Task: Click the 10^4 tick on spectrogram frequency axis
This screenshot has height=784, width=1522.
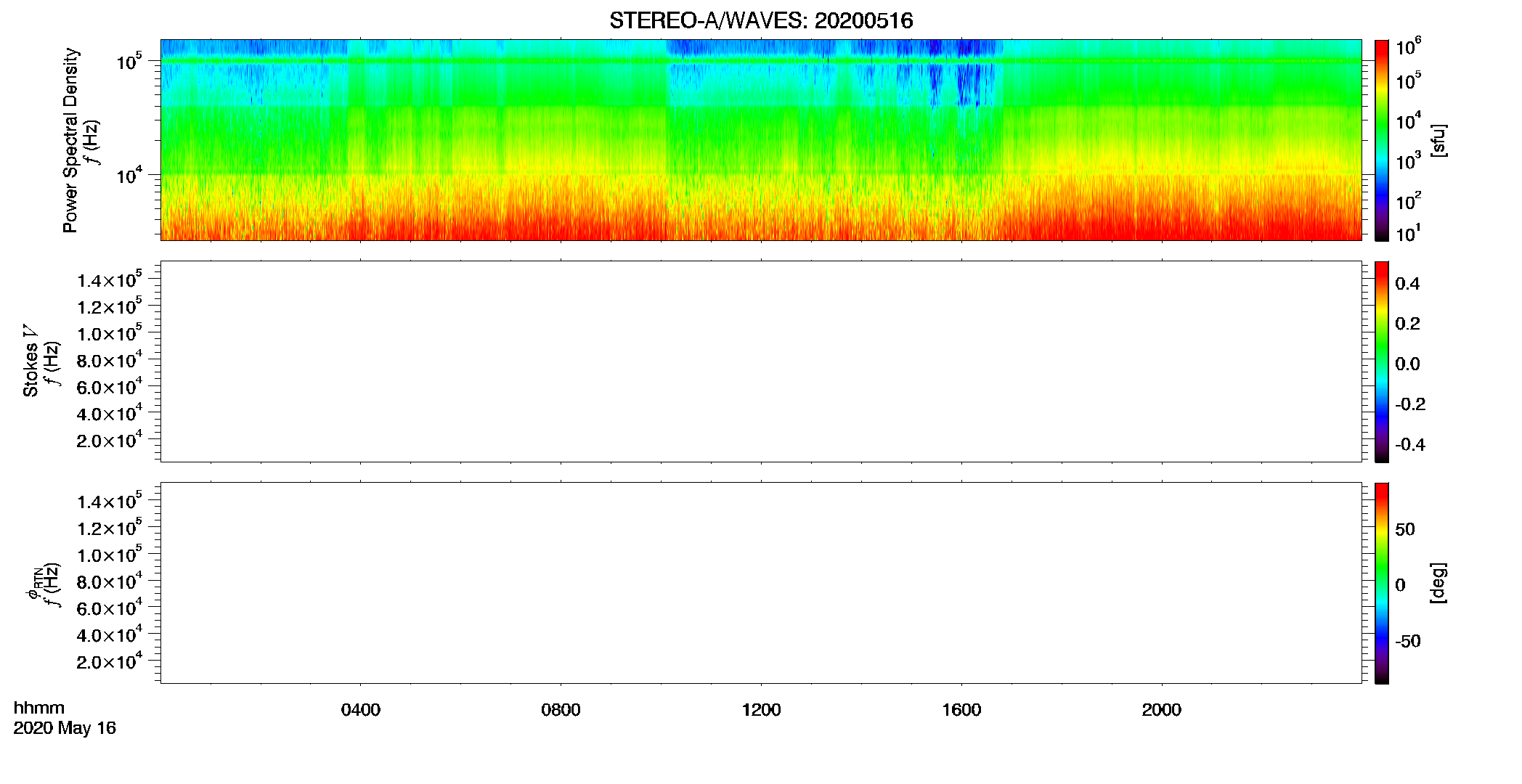Action: (130, 176)
